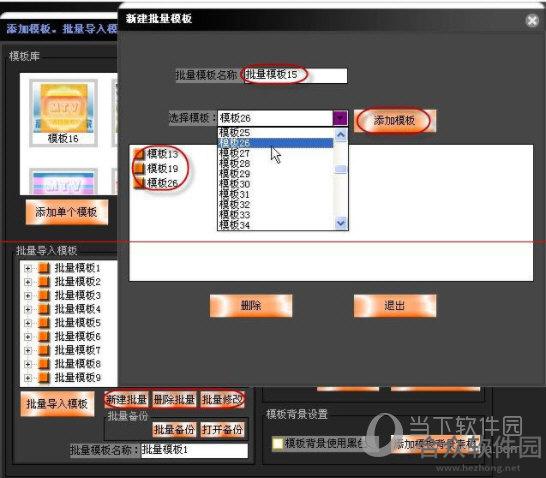The height and width of the screenshot is (478, 546).
Task: Click the 退出 button
Action: [x=395, y=306]
